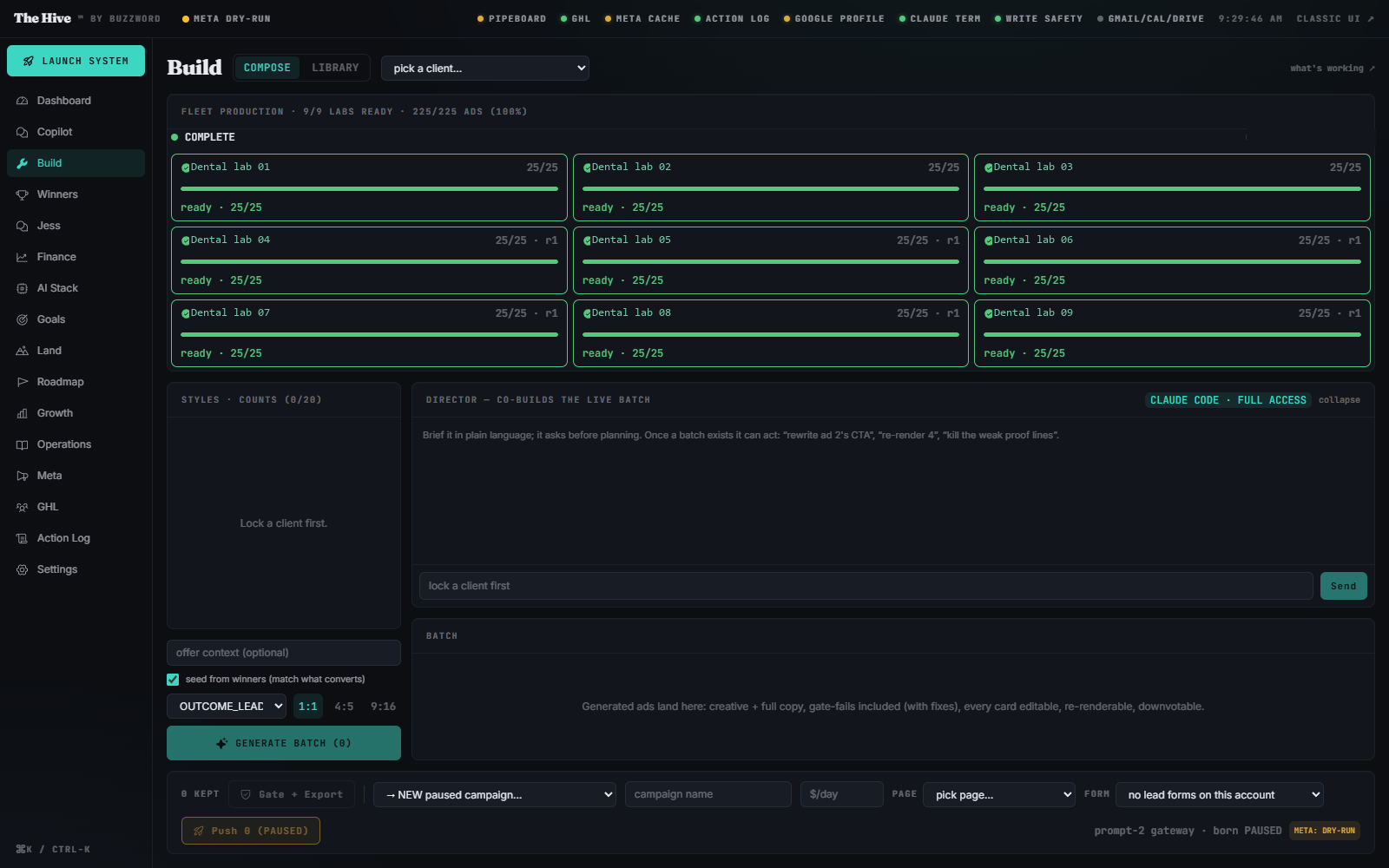Select the Build wrench icon

pyautogui.click(x=23, y=163)
